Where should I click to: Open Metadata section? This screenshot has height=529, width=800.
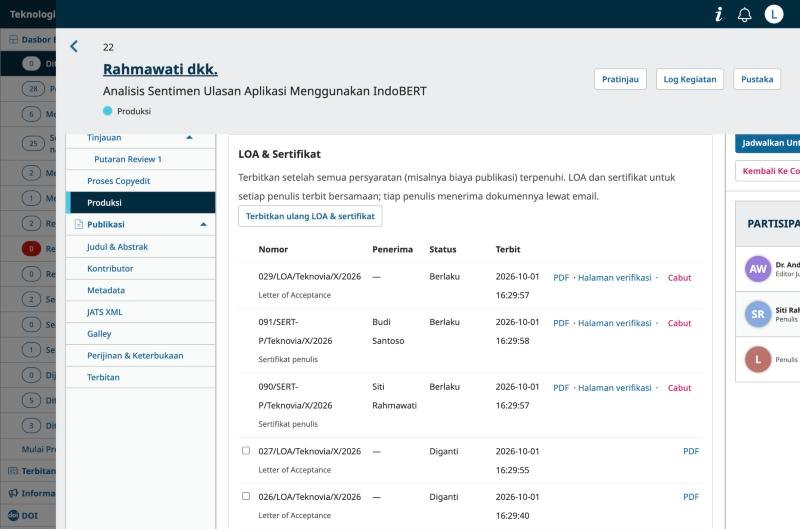tap(140, 290)
